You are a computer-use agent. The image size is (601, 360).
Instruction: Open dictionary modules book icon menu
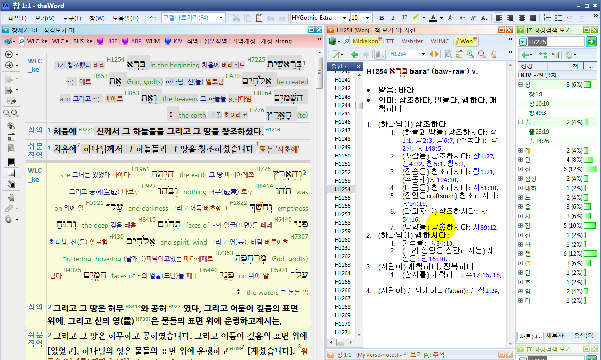[x=334, y=41]
